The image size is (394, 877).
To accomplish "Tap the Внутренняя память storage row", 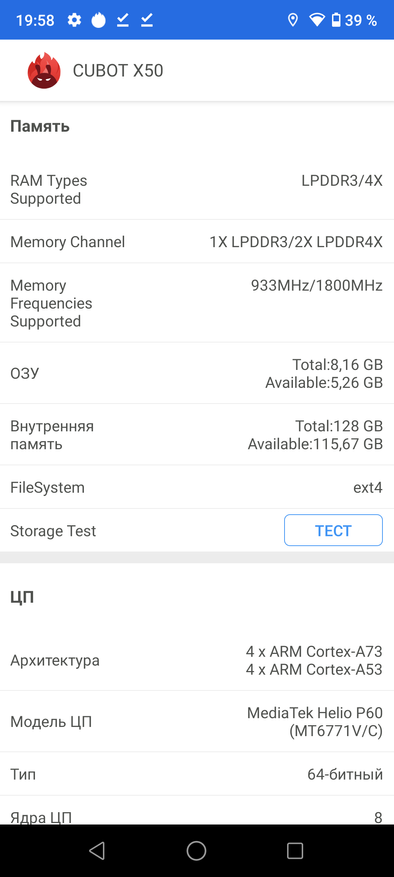I will [x=197, y=435].
